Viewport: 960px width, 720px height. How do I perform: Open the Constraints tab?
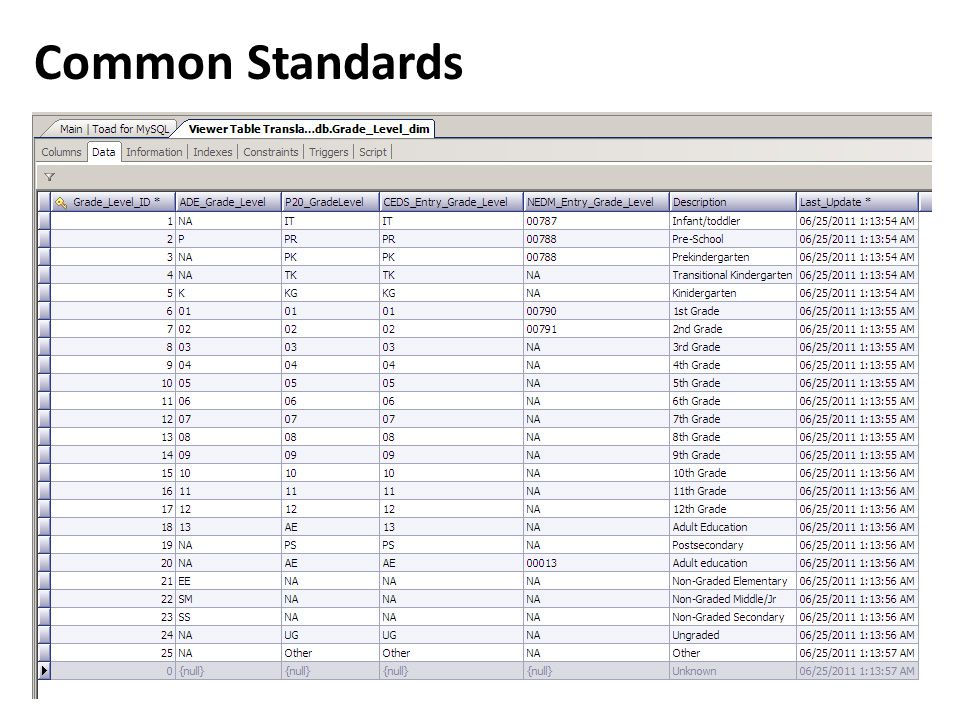[271, 152]
